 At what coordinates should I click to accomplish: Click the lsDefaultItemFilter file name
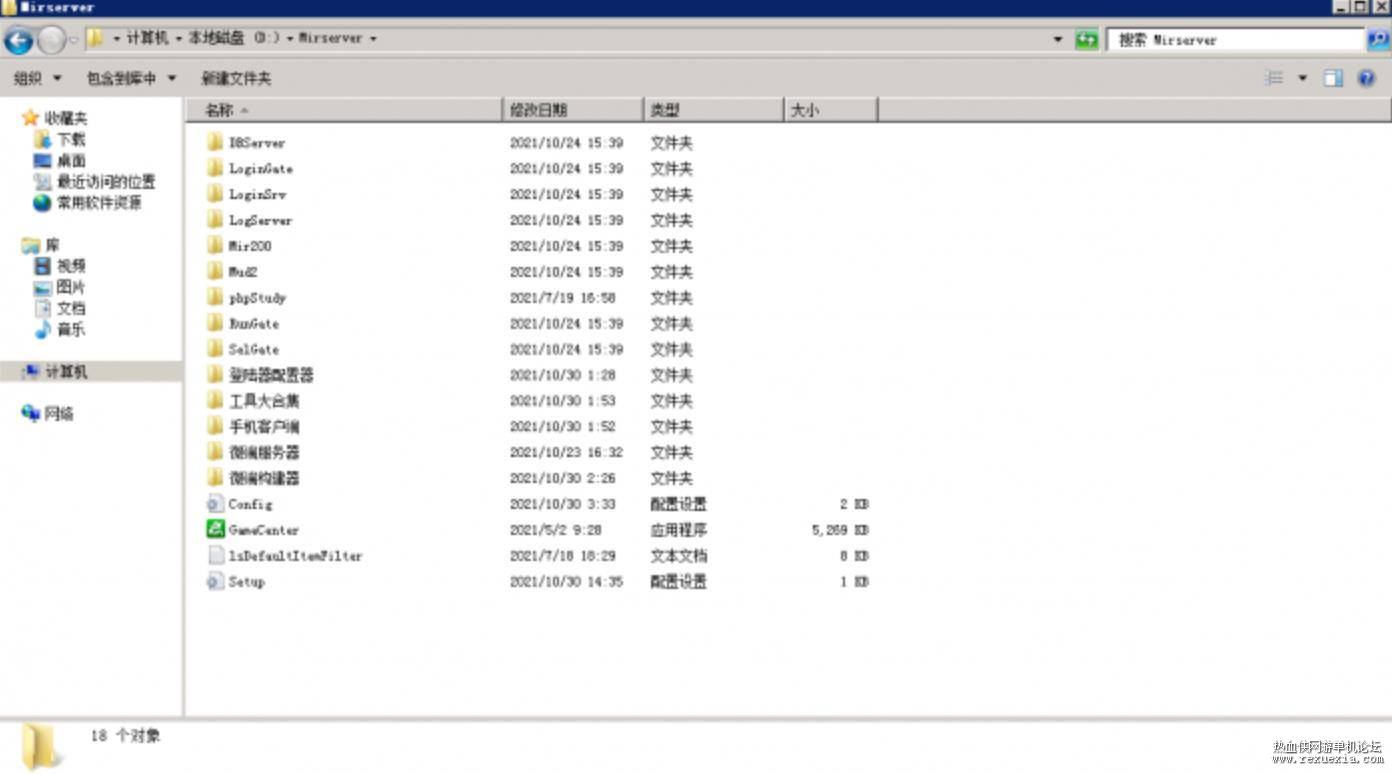pos(295,556)
